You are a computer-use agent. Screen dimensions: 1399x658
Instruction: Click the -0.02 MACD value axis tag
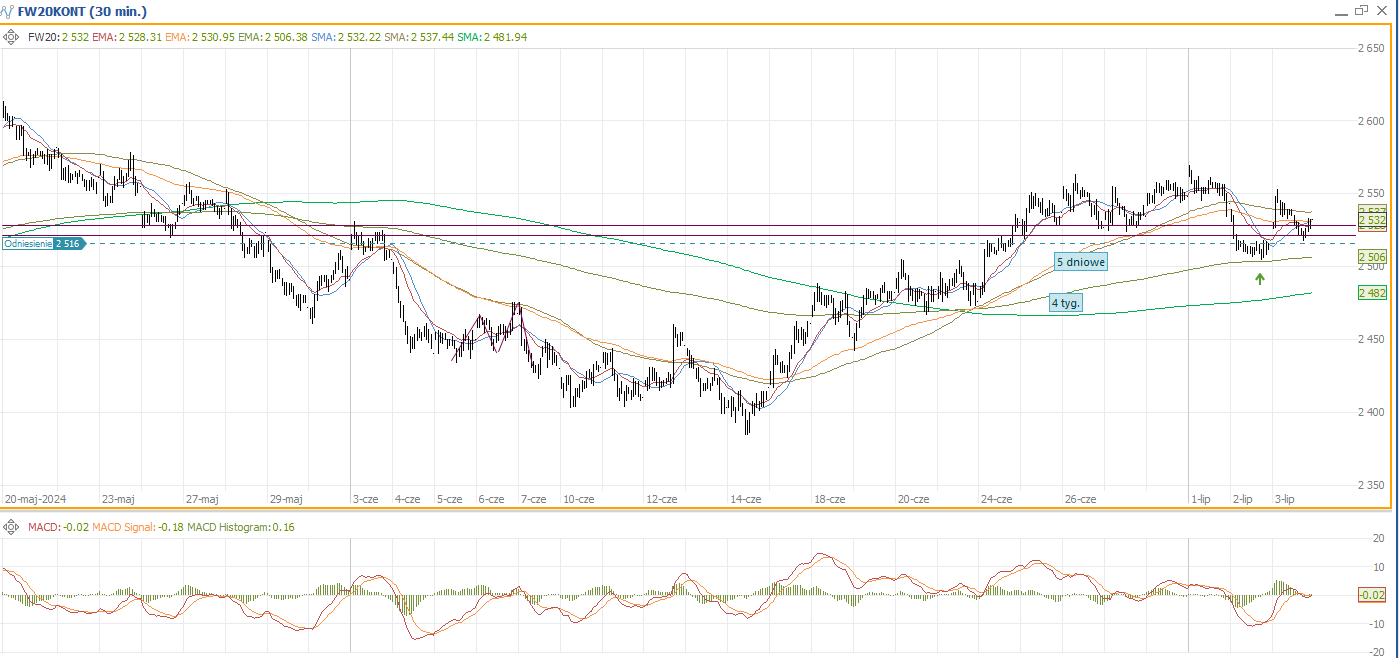1372,595
